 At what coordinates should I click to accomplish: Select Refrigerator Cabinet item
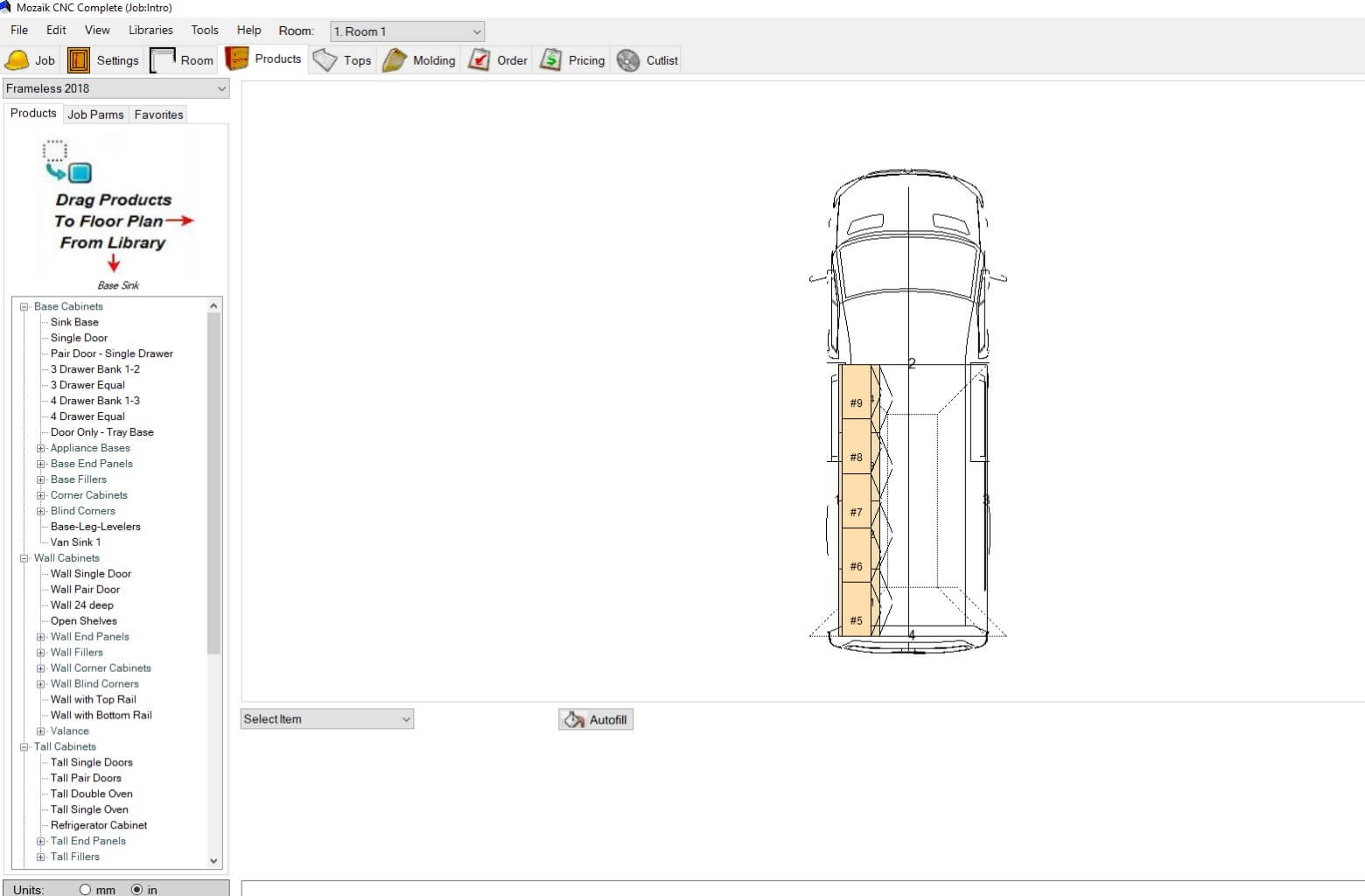tap(99, 825)
